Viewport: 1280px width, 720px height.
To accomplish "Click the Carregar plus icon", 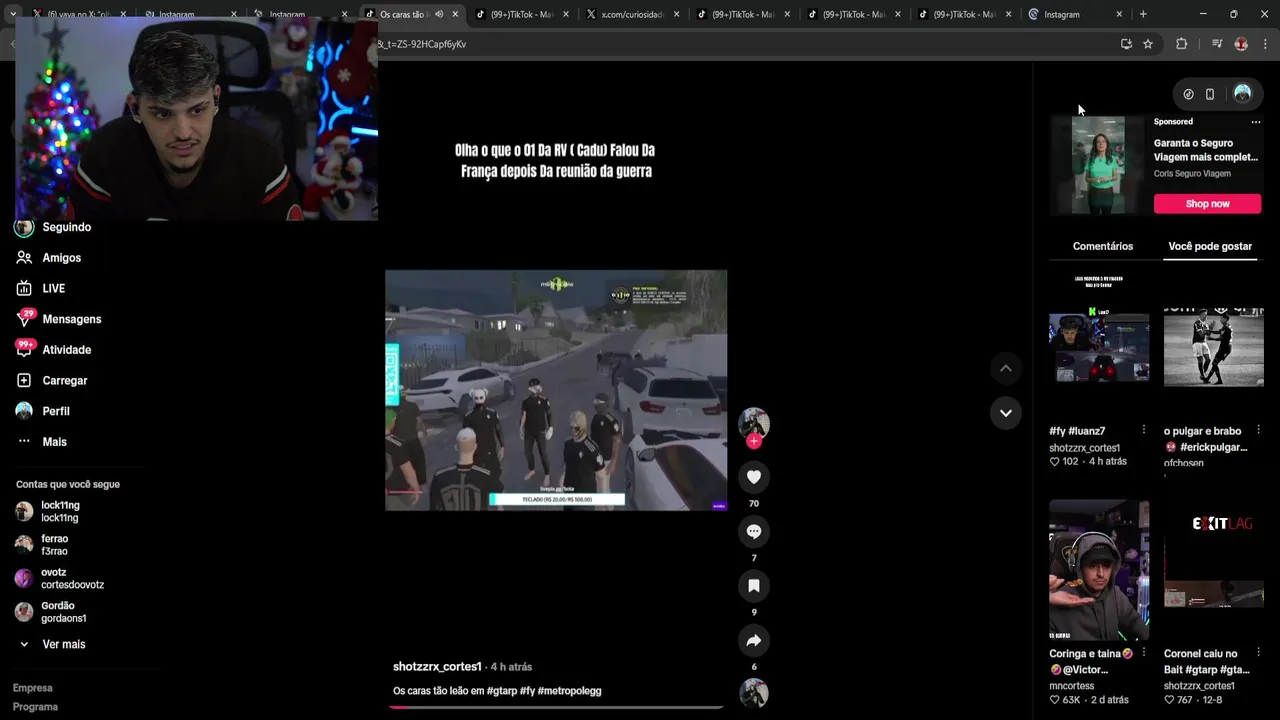I will coord(24,381).
